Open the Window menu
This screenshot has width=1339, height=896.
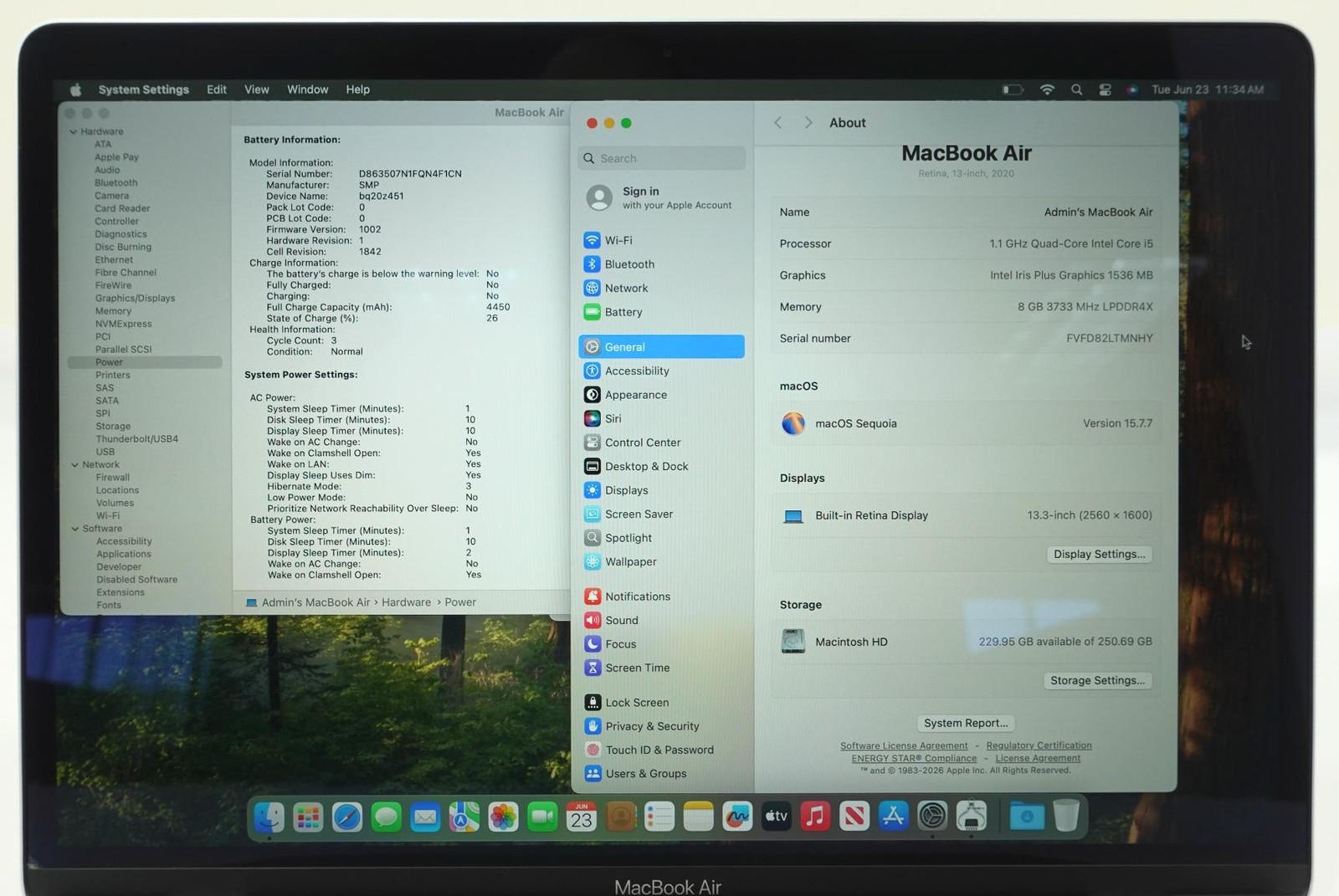click(308, 90)
